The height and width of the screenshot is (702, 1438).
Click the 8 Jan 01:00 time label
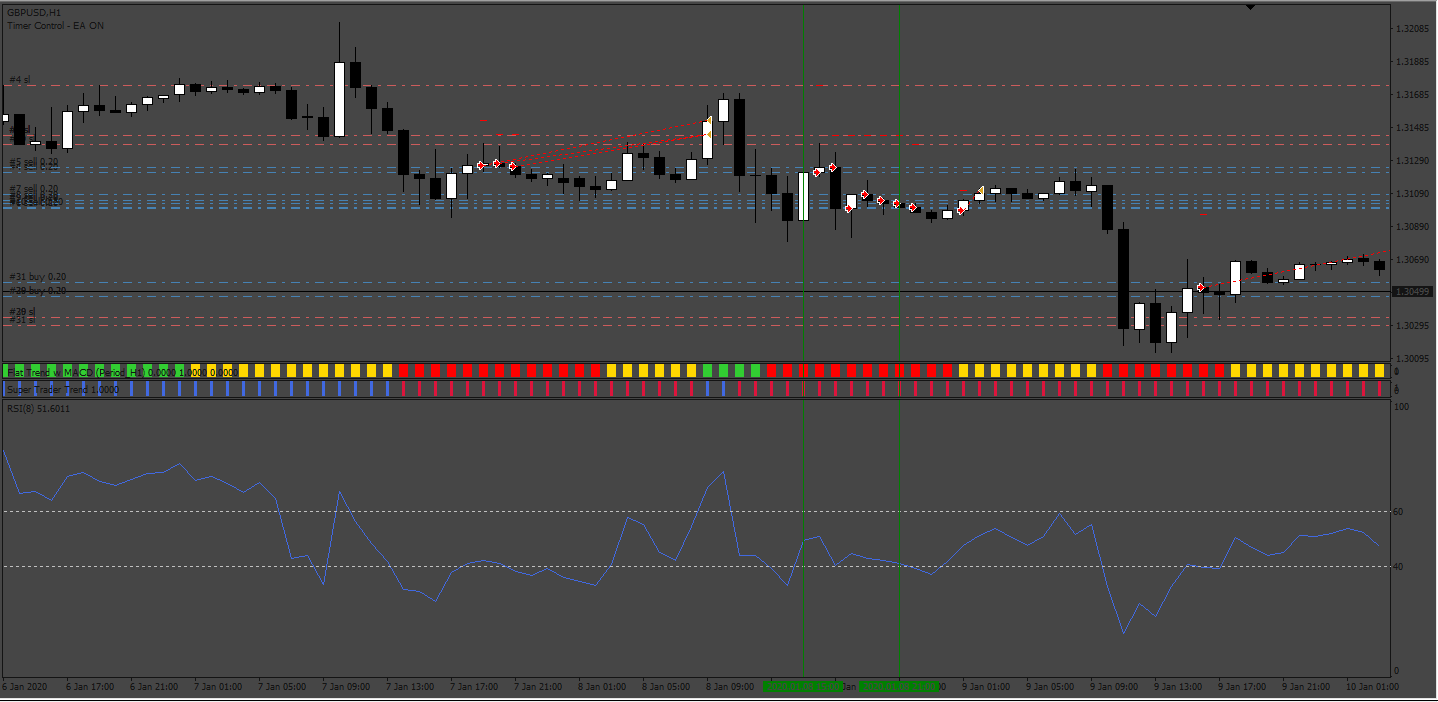pyautogui.click(x=602, y=687)
